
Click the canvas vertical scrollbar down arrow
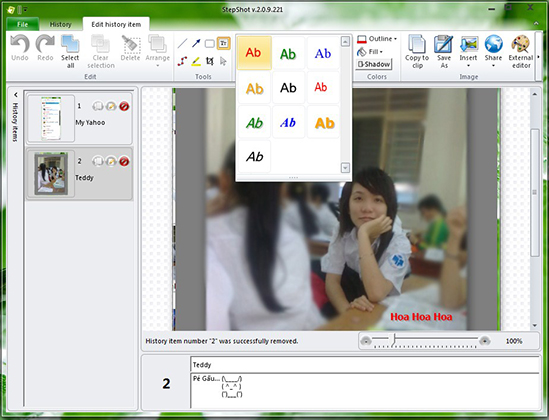click(535, 325)
